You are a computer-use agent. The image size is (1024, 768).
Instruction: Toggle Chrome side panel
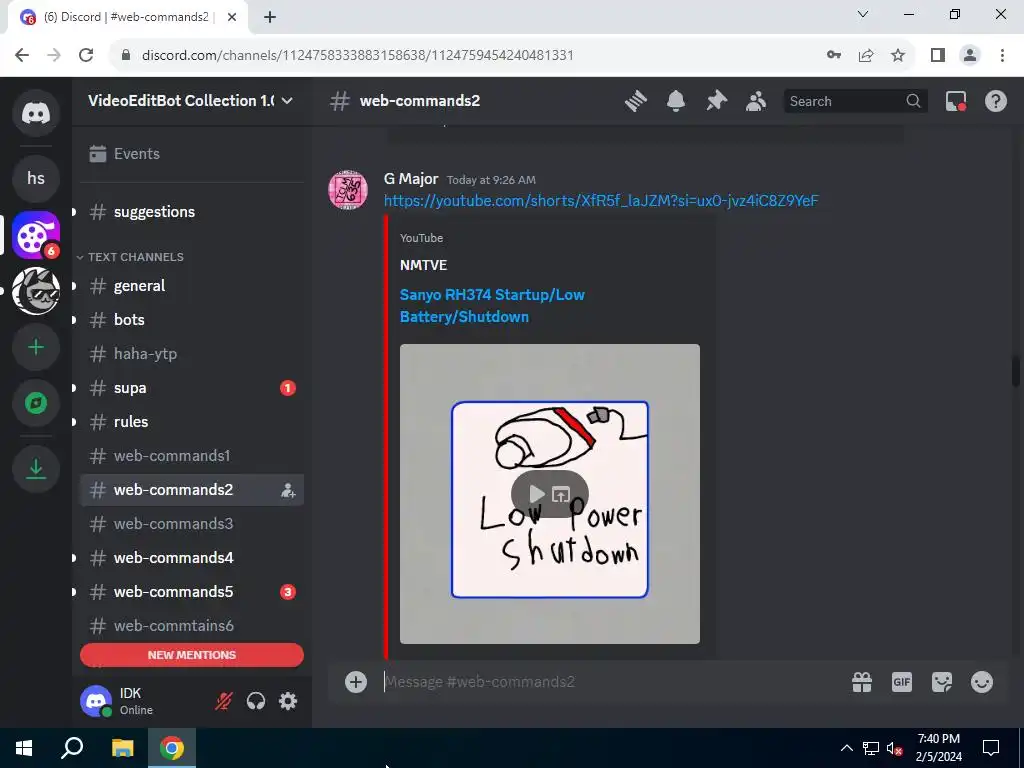point(938,55)
